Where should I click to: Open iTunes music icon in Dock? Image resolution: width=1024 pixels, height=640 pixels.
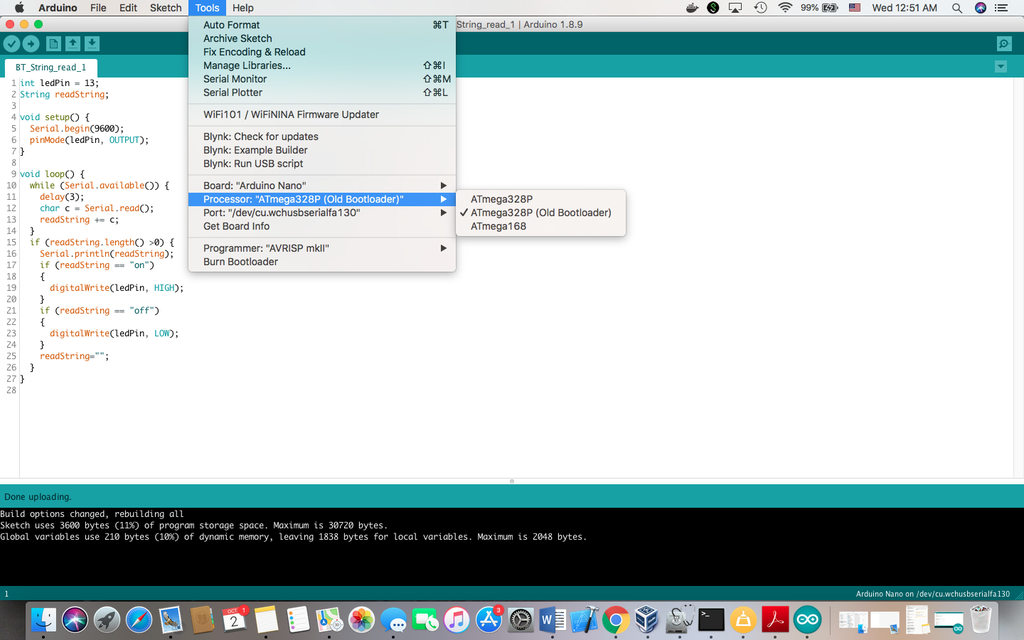point(456,619)
